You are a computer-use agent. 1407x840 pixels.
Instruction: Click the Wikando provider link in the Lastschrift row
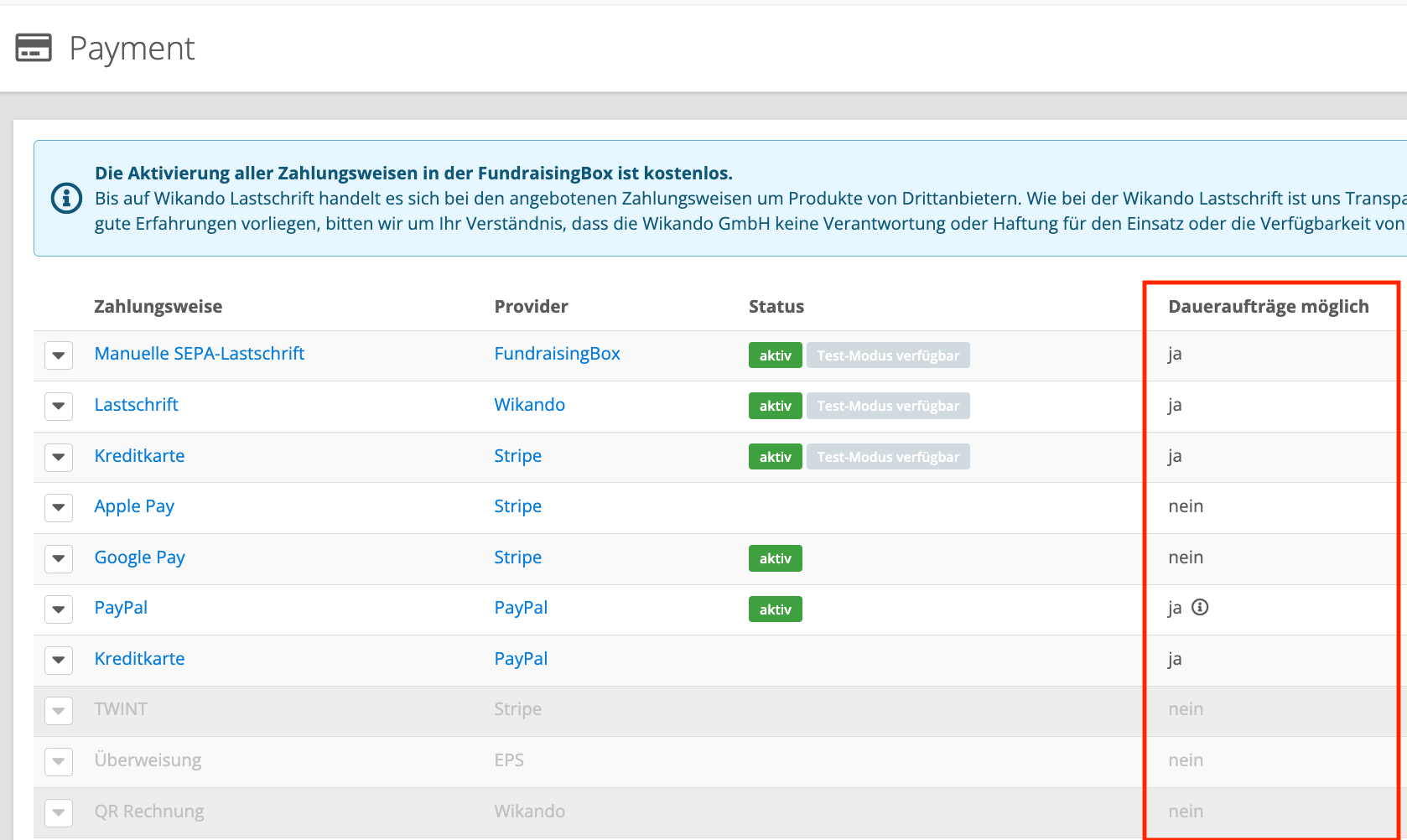pos(529,405)
